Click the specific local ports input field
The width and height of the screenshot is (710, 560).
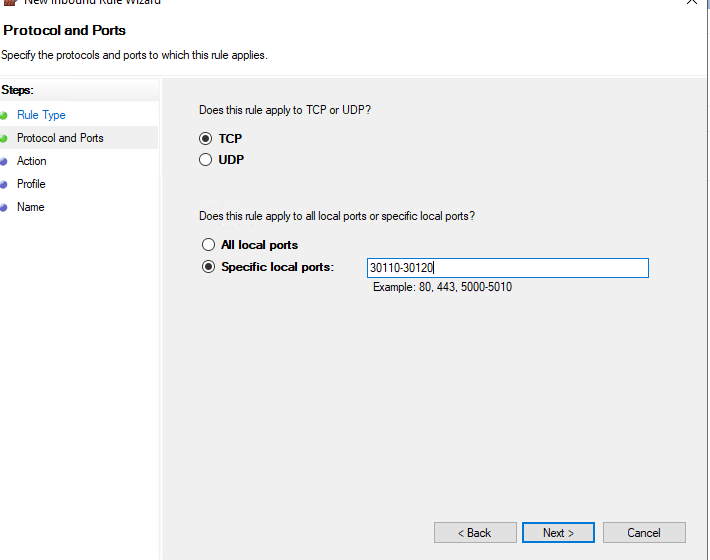point(508,268)
